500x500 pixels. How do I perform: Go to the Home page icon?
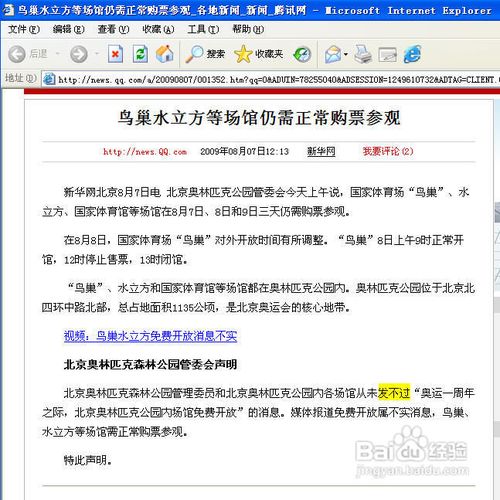click(x=165, y=54)
